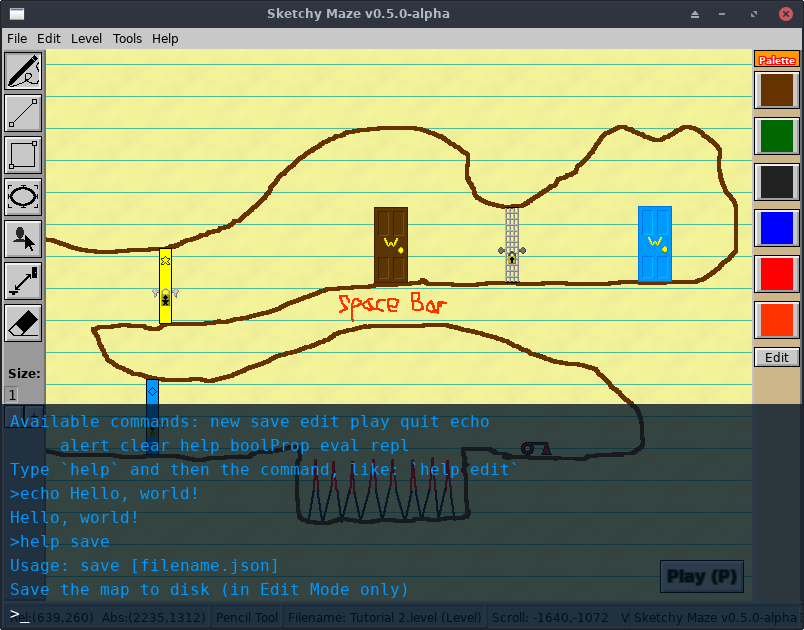Open the Help menu

165,38
